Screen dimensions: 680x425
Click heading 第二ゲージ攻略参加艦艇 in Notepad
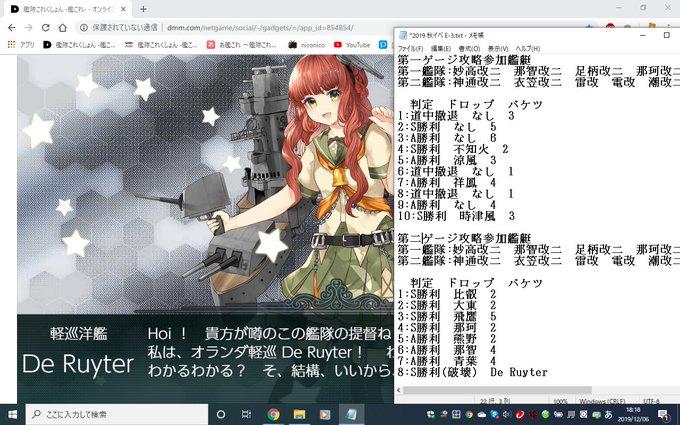464,238
